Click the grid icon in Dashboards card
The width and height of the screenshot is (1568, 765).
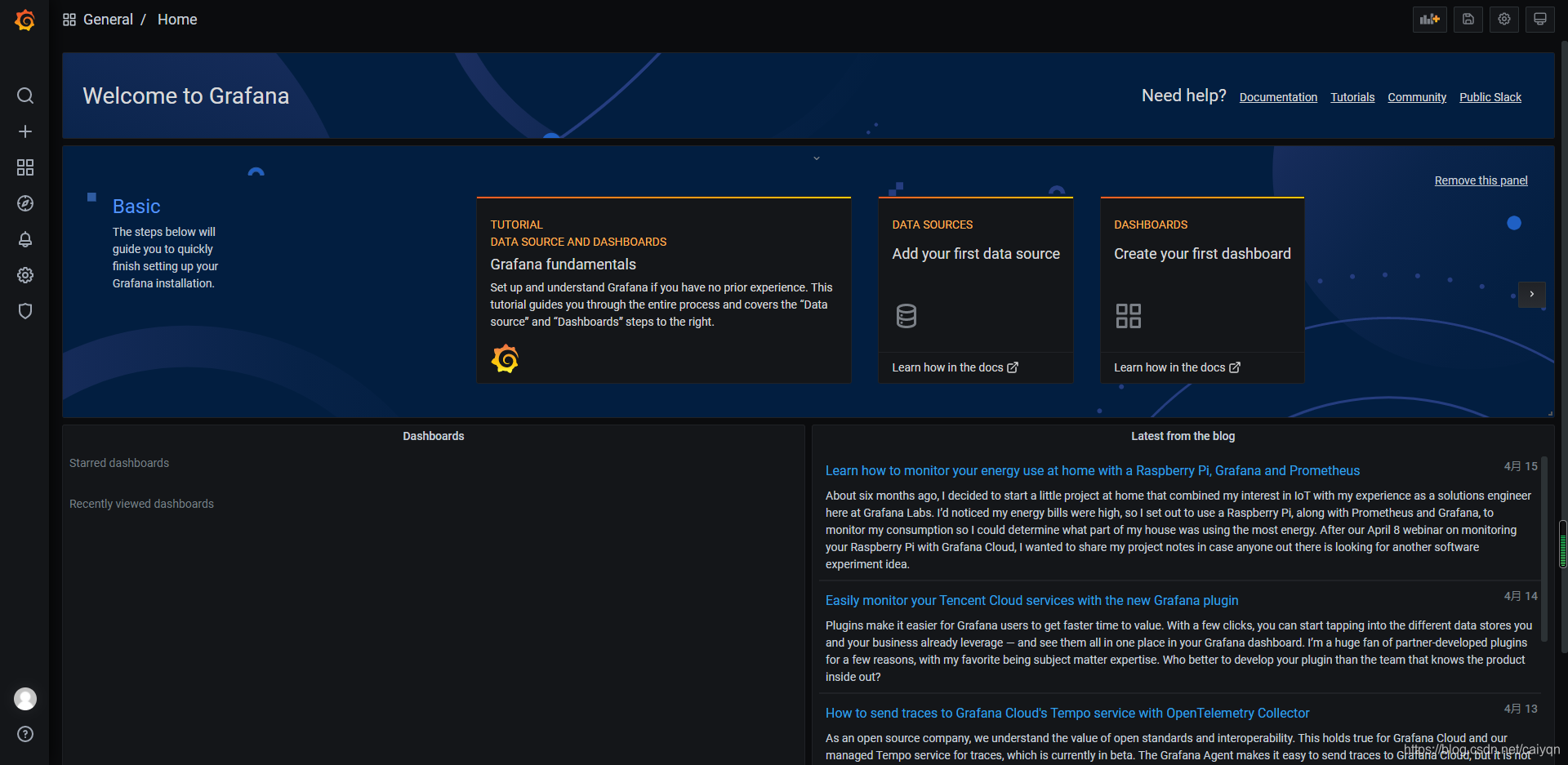pos(1129,316)
